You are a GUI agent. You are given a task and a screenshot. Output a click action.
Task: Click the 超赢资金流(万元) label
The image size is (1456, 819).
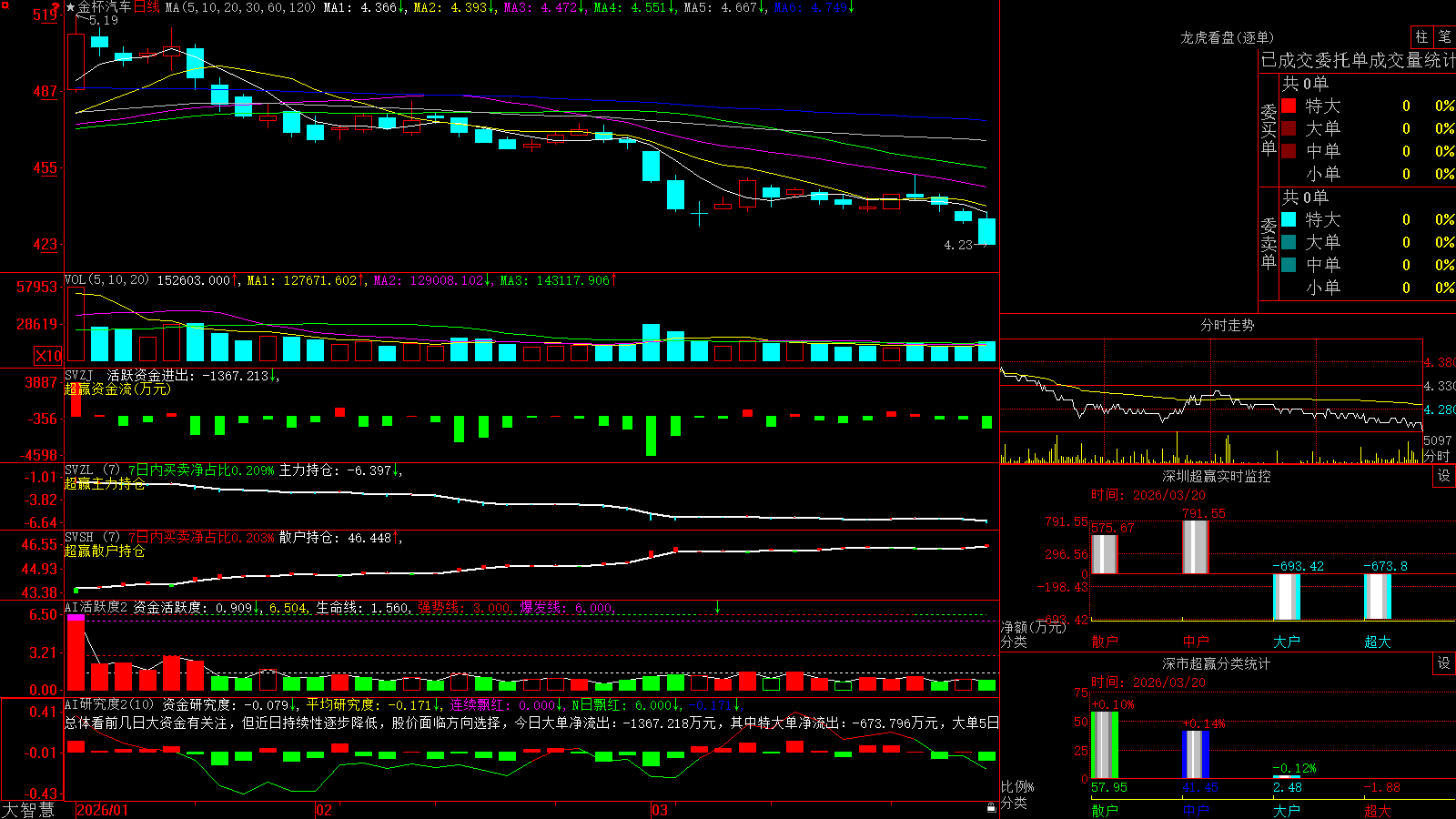point(117,389)
